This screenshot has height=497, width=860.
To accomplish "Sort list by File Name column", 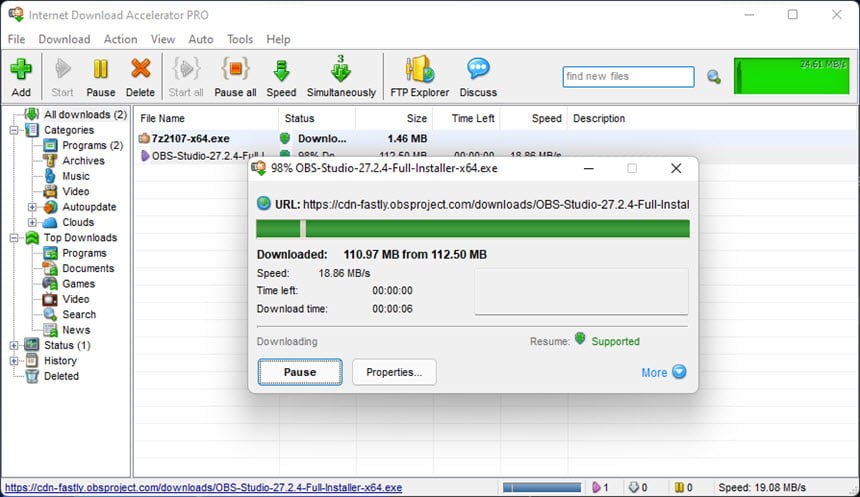I will pos(207,118).
